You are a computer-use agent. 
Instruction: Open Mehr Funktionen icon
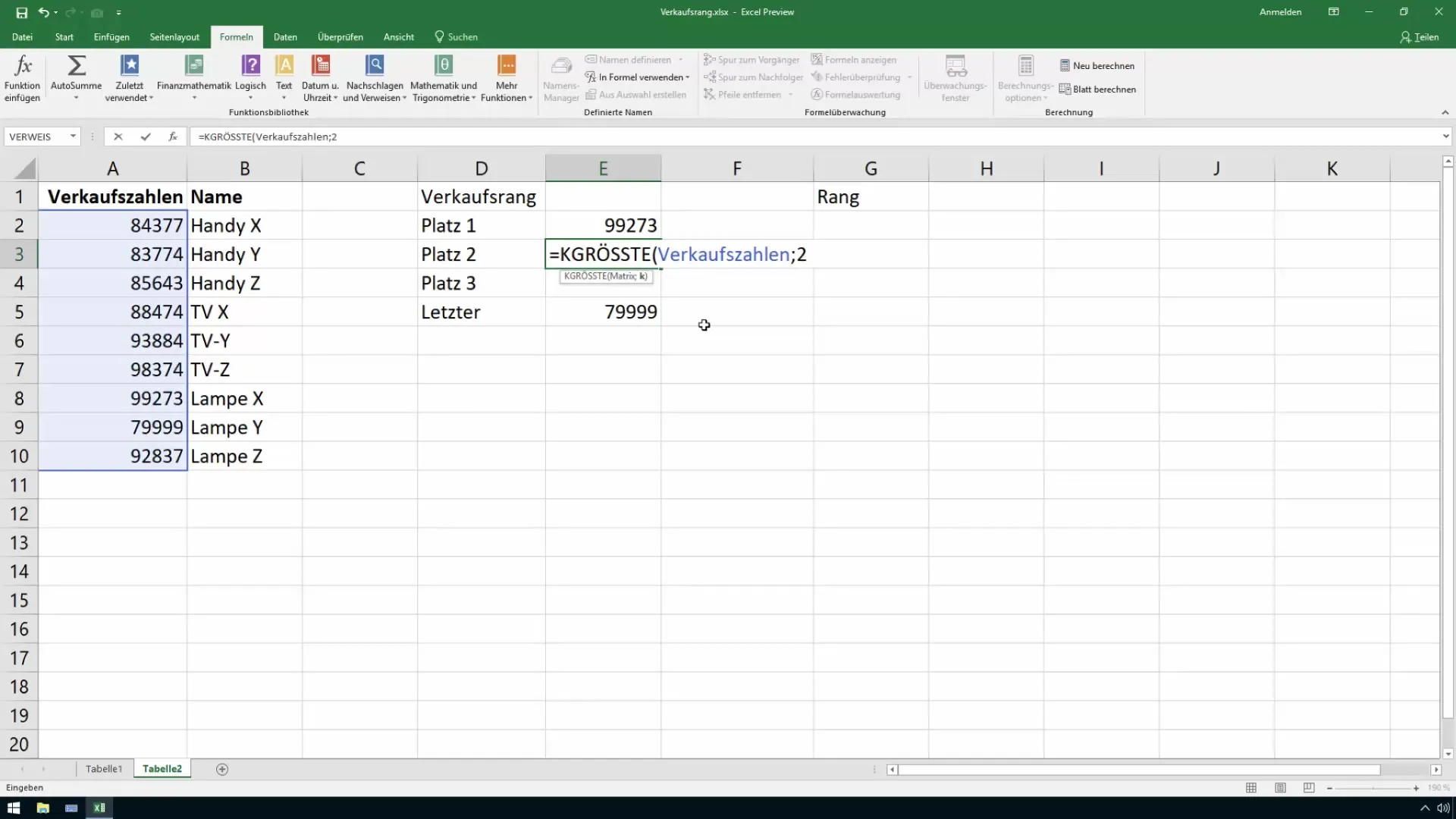(x=507, y=66)
